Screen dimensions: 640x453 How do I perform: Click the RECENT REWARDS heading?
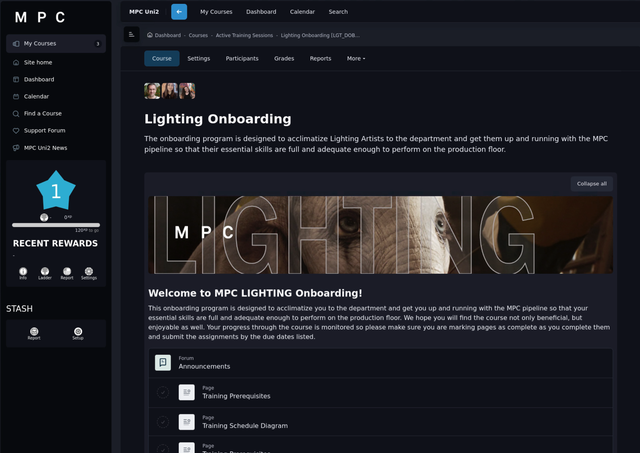pos(55,243)
